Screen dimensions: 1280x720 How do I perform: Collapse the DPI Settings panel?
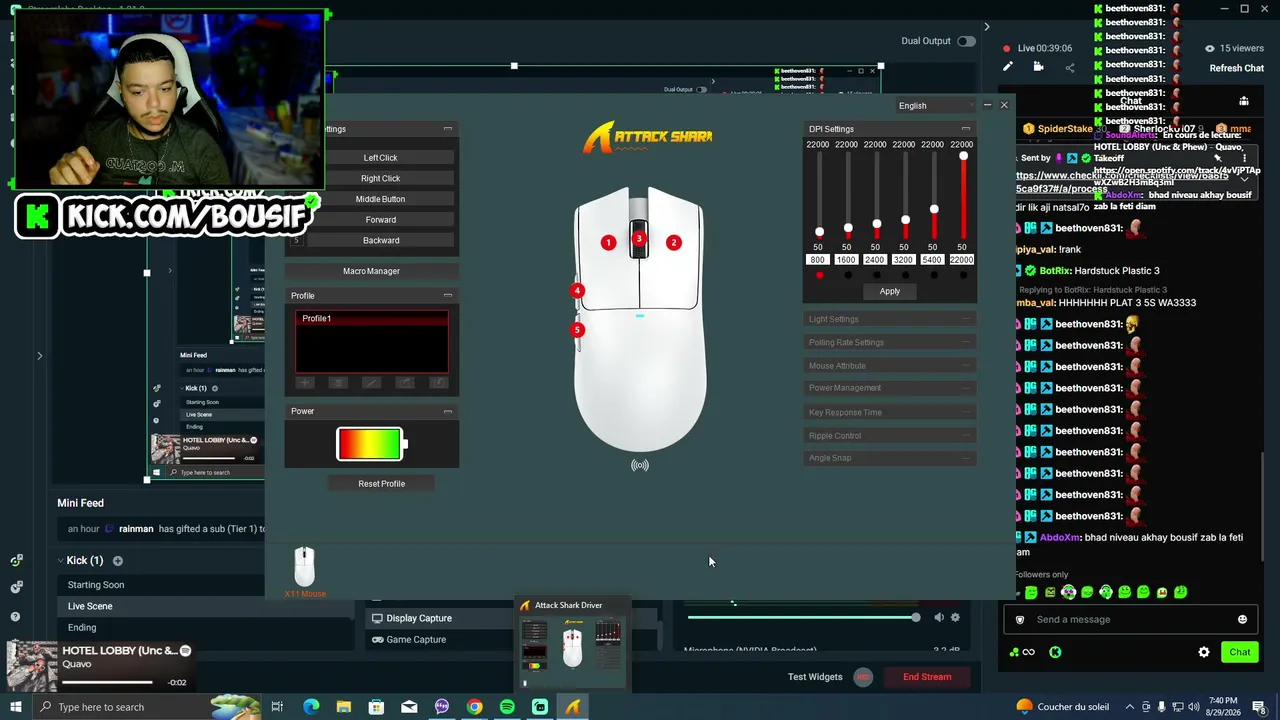(x=966, y=129)
